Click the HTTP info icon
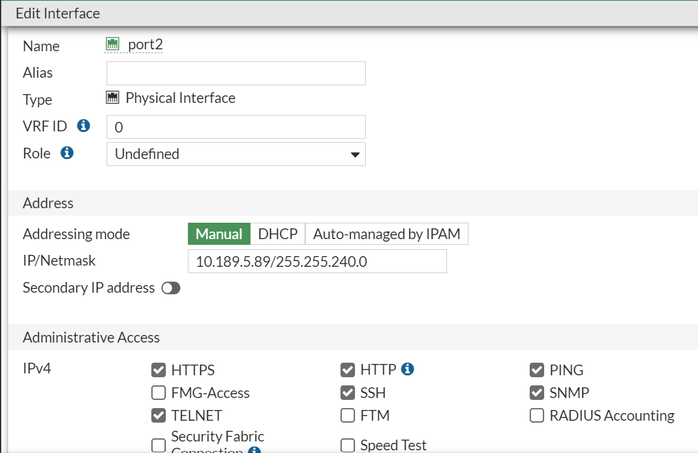Screen dimensions: 698x453 [407, 369]
